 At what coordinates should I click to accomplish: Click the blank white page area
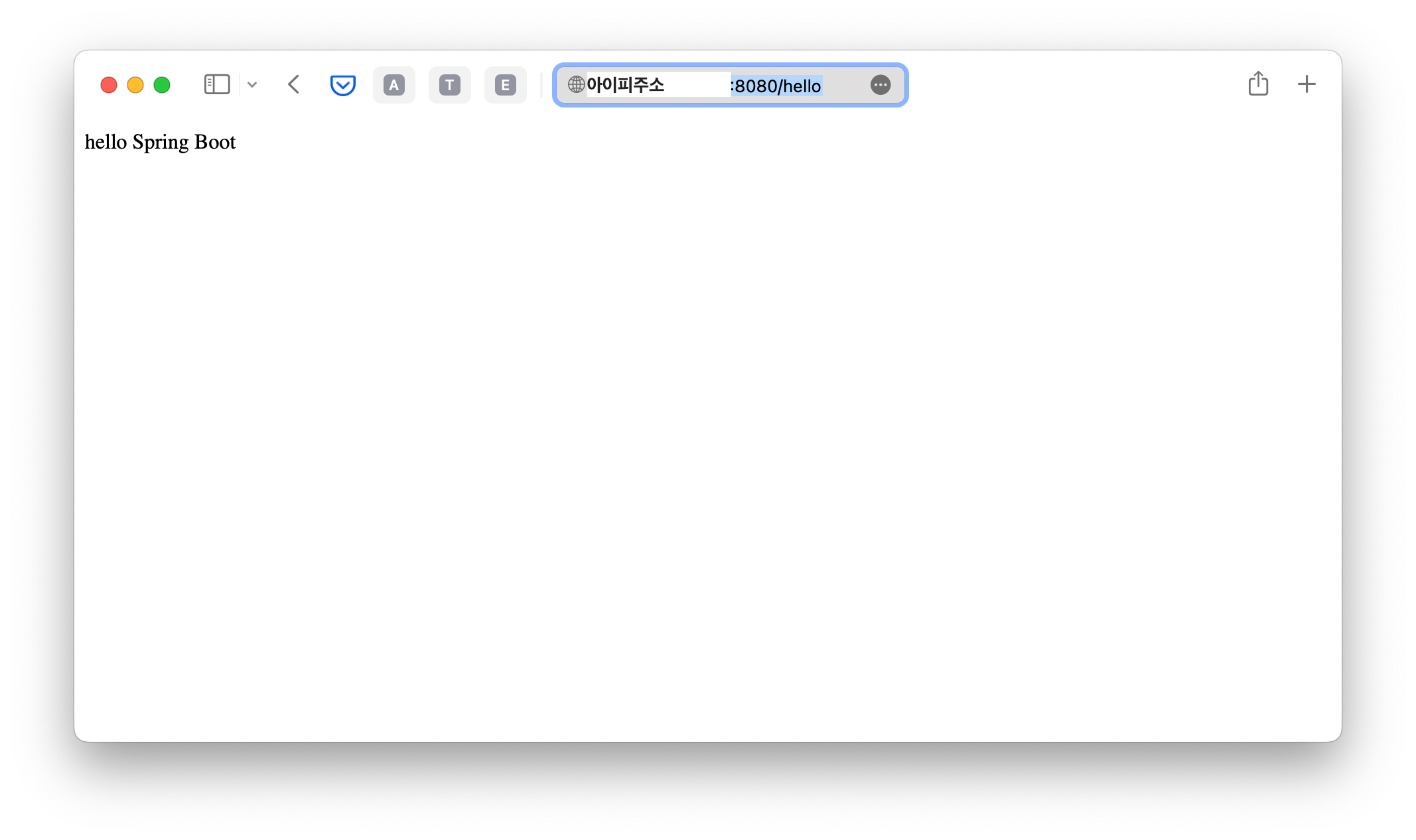(707, 431)
